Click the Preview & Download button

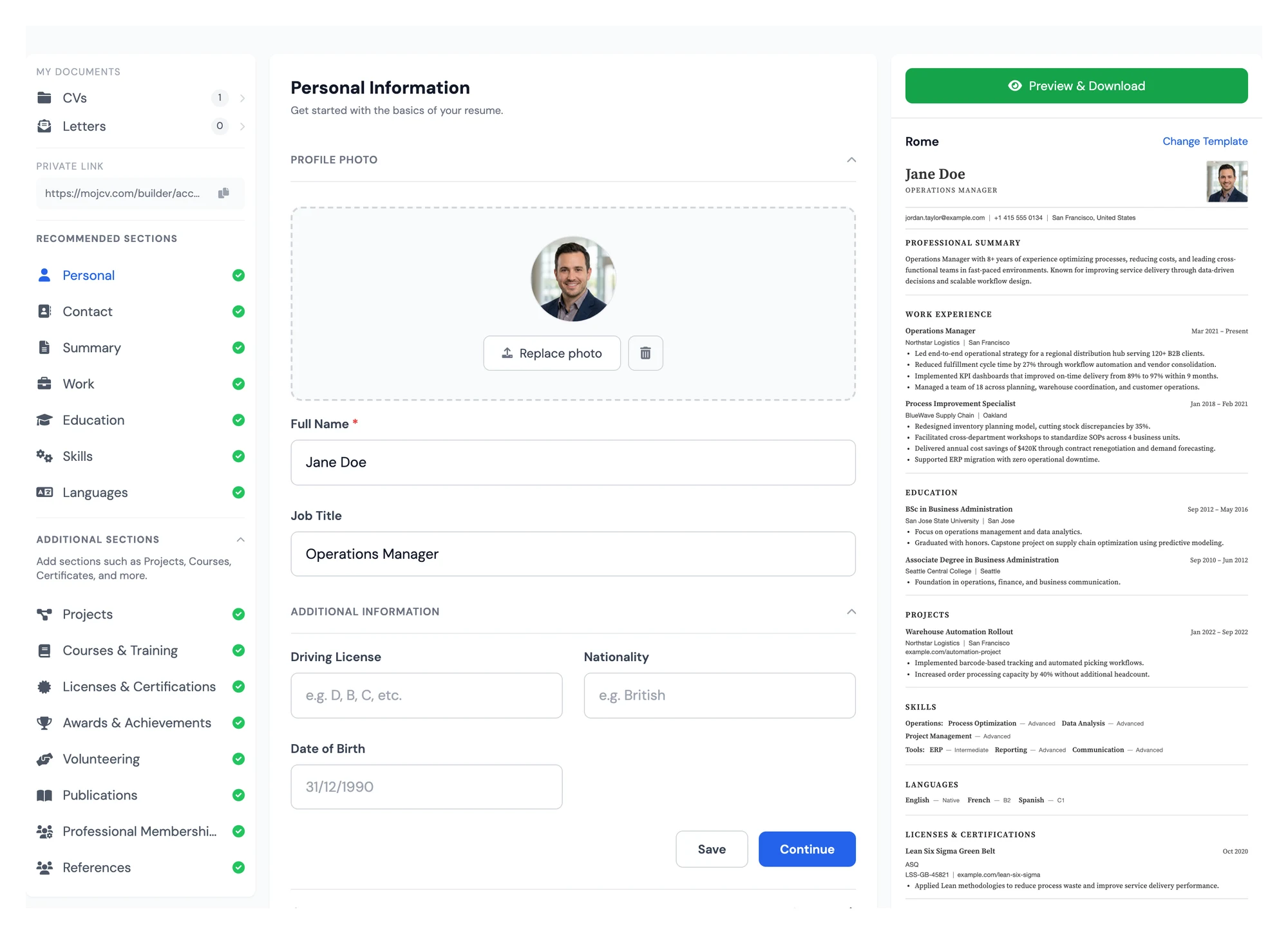pos(1076,86)
